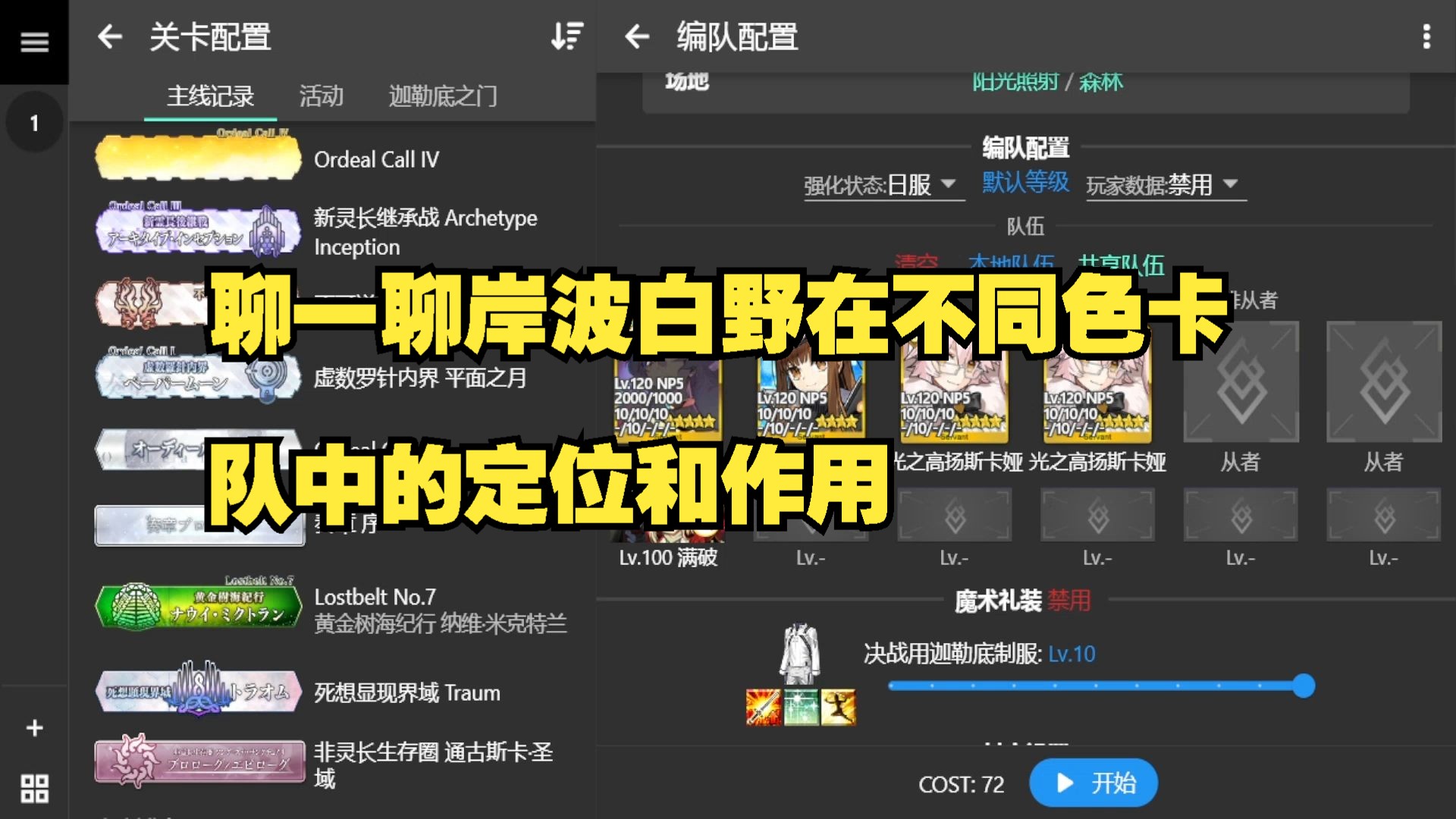Select sixth empty craft essence slot
Screen dimensions: 1456x819
(x=1384, y=516)
